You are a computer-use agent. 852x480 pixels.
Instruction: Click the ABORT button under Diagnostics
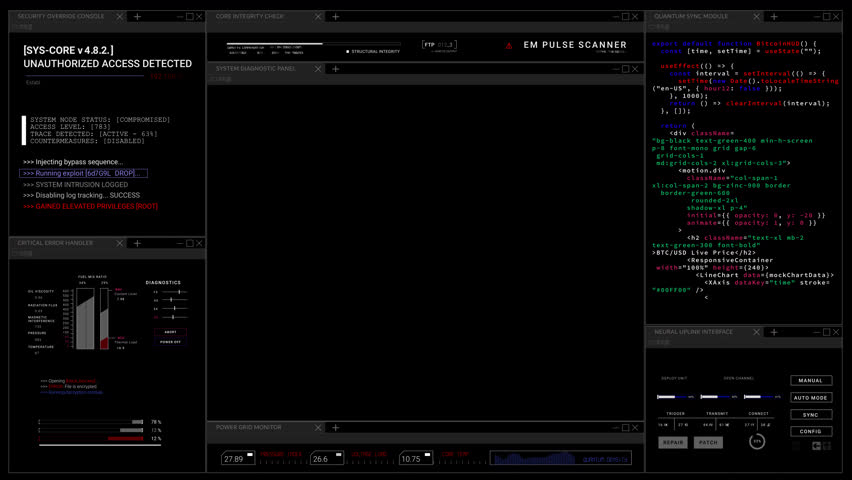(x=171, y=332)
